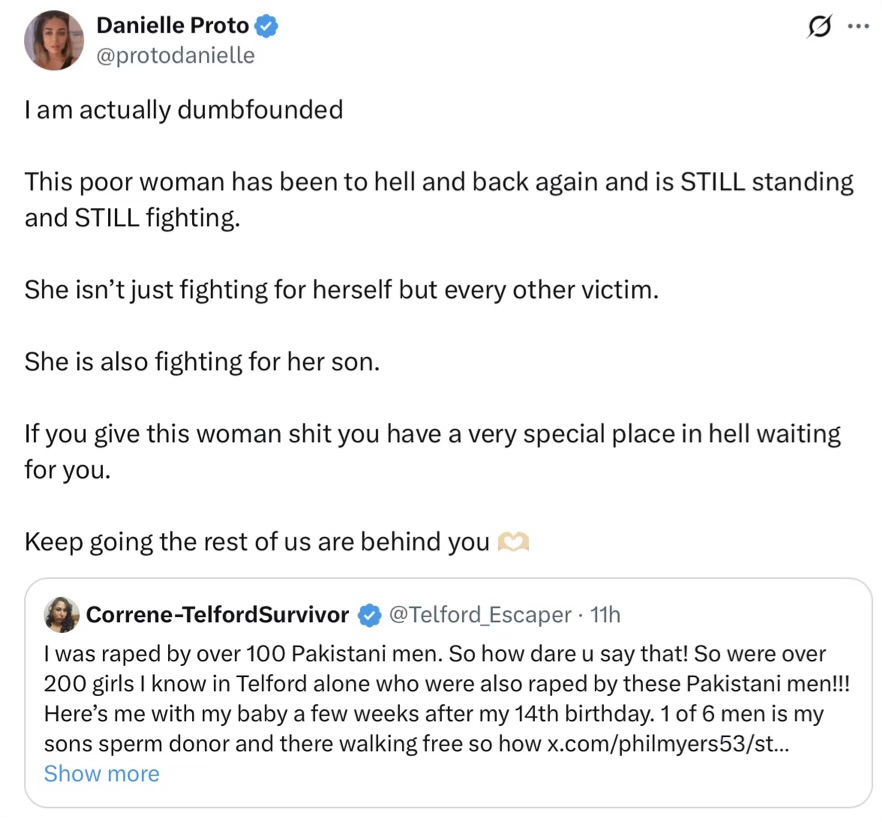Click the "I am actually dumbfounded" line
Screen dimensions: 882x822
pyautogui.click(x=183, y=110)
